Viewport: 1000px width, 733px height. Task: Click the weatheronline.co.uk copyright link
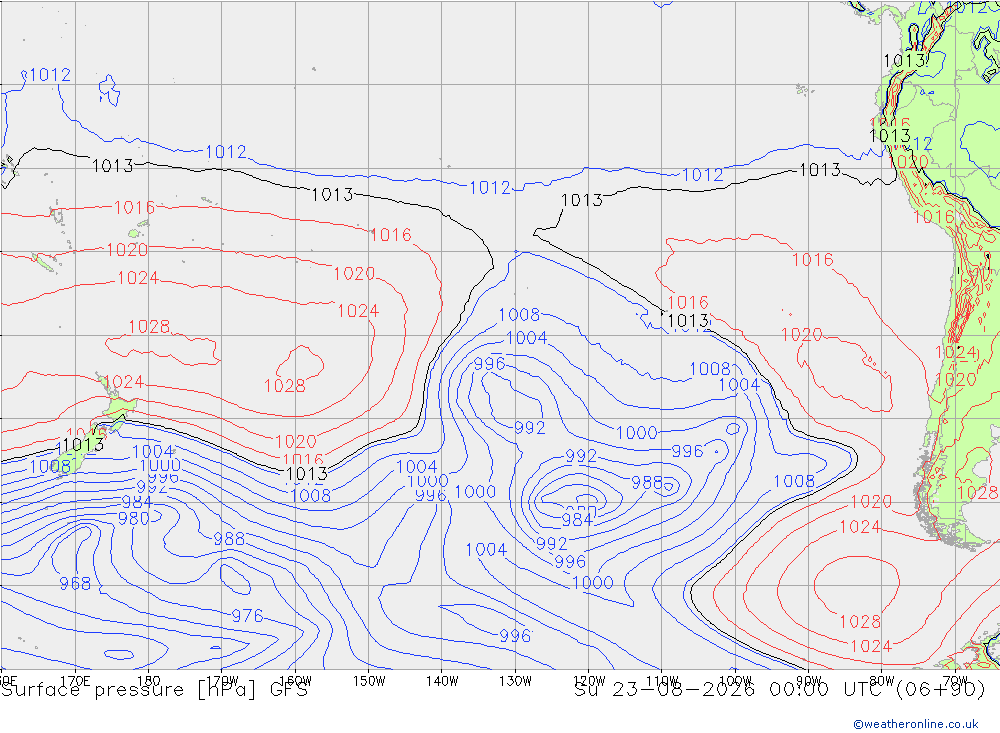(916, 724)
